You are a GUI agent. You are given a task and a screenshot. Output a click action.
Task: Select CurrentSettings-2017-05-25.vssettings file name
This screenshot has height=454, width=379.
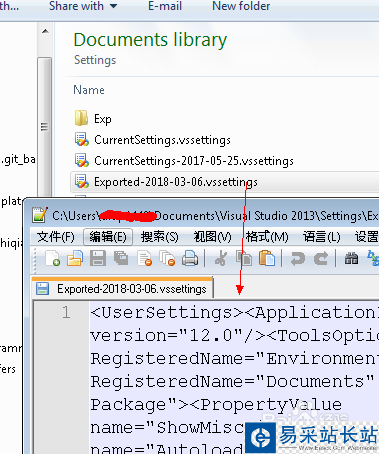point(194,161)
